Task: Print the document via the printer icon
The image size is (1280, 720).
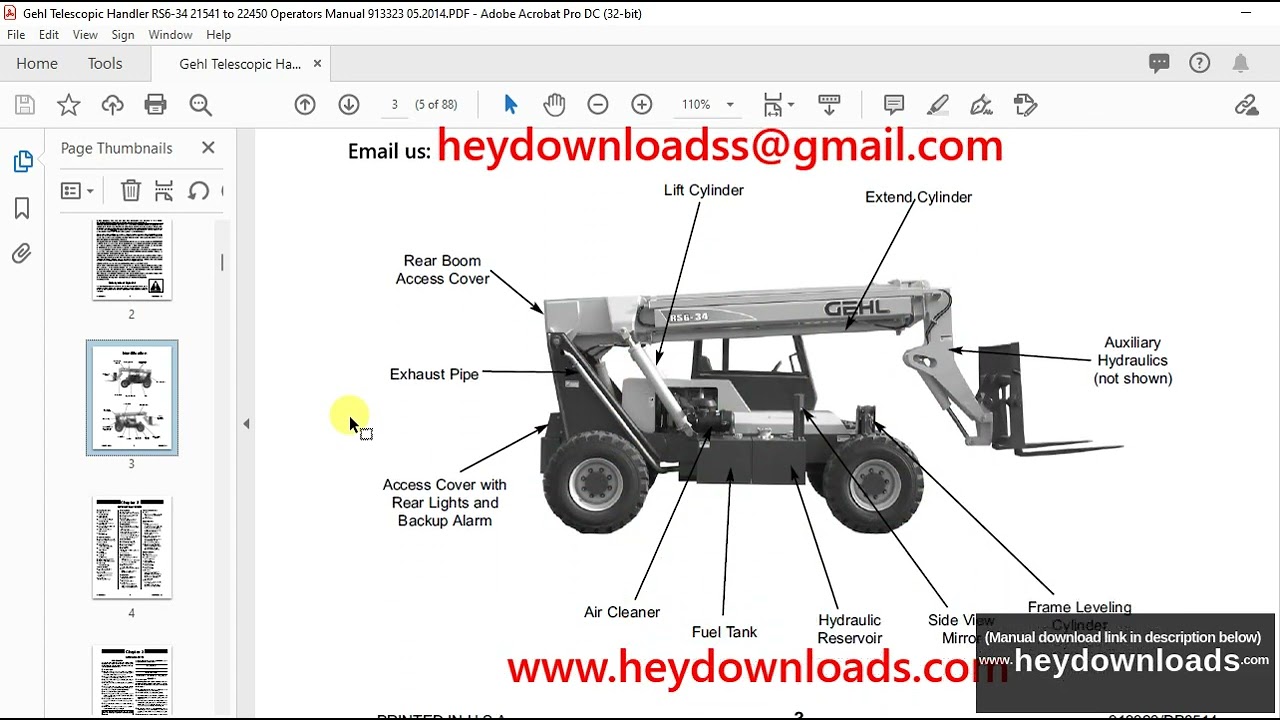Action: coord(155,105)
